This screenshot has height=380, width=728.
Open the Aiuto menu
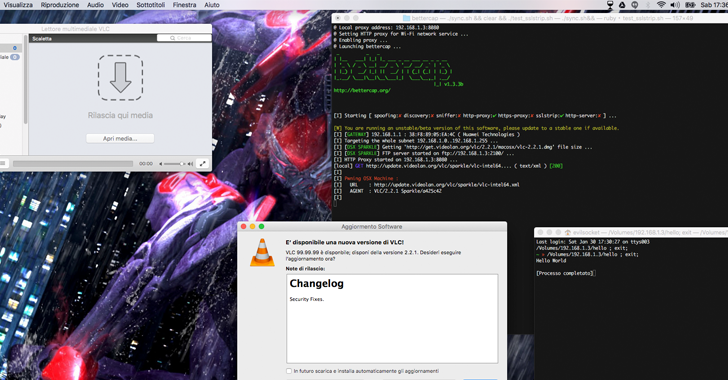point(212,5)
